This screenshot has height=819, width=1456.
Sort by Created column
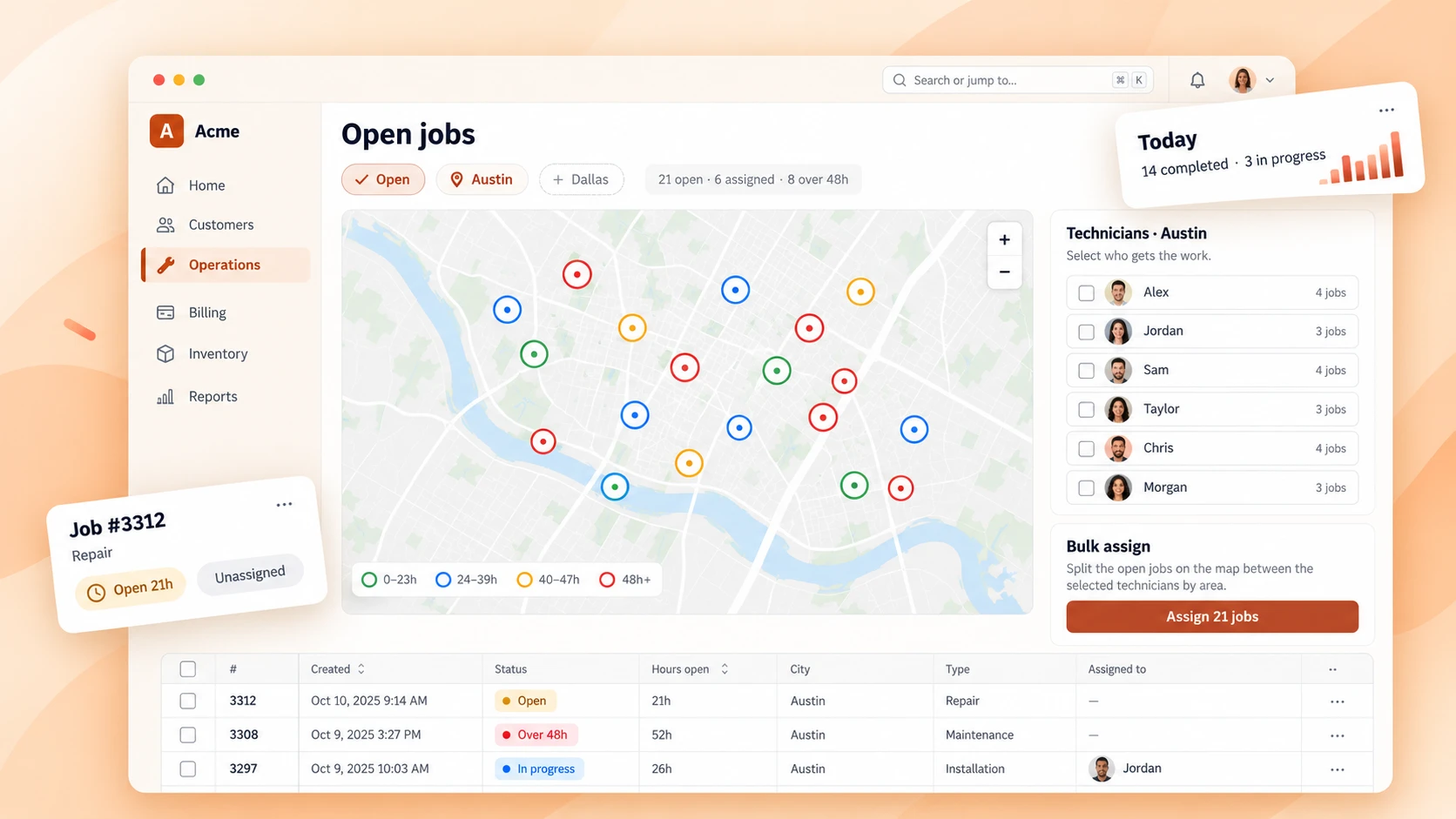click(x=338, y=669)
